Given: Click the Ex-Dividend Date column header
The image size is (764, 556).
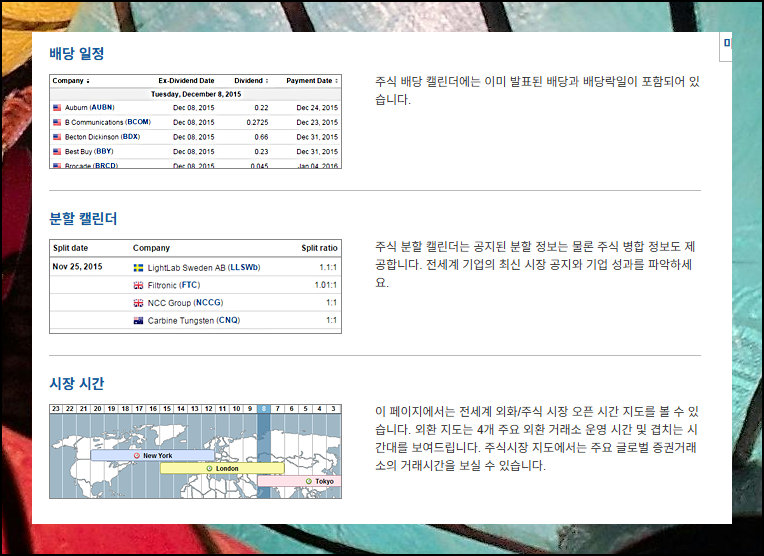Looking at the screenshot, I should (186, 81).
